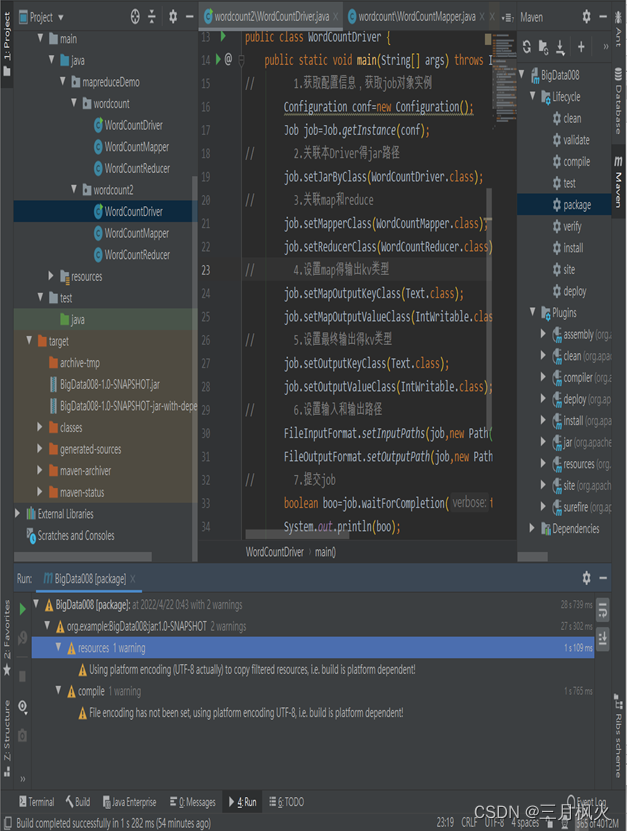627x831 pixels.
Task: Open the Ant side tab
Action: [619, 29]
